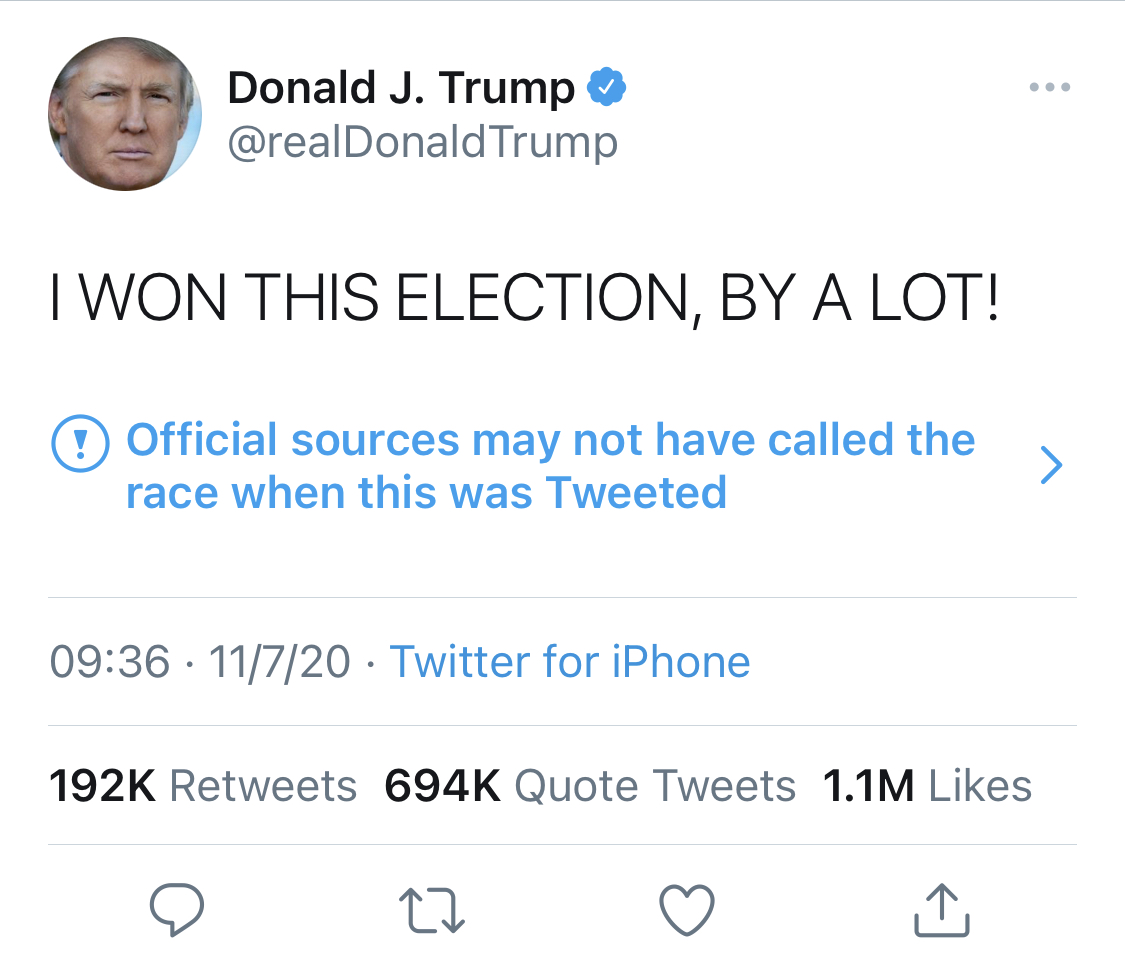
Task: Open the reply speech bubble icon
Action: click(176, 909)
